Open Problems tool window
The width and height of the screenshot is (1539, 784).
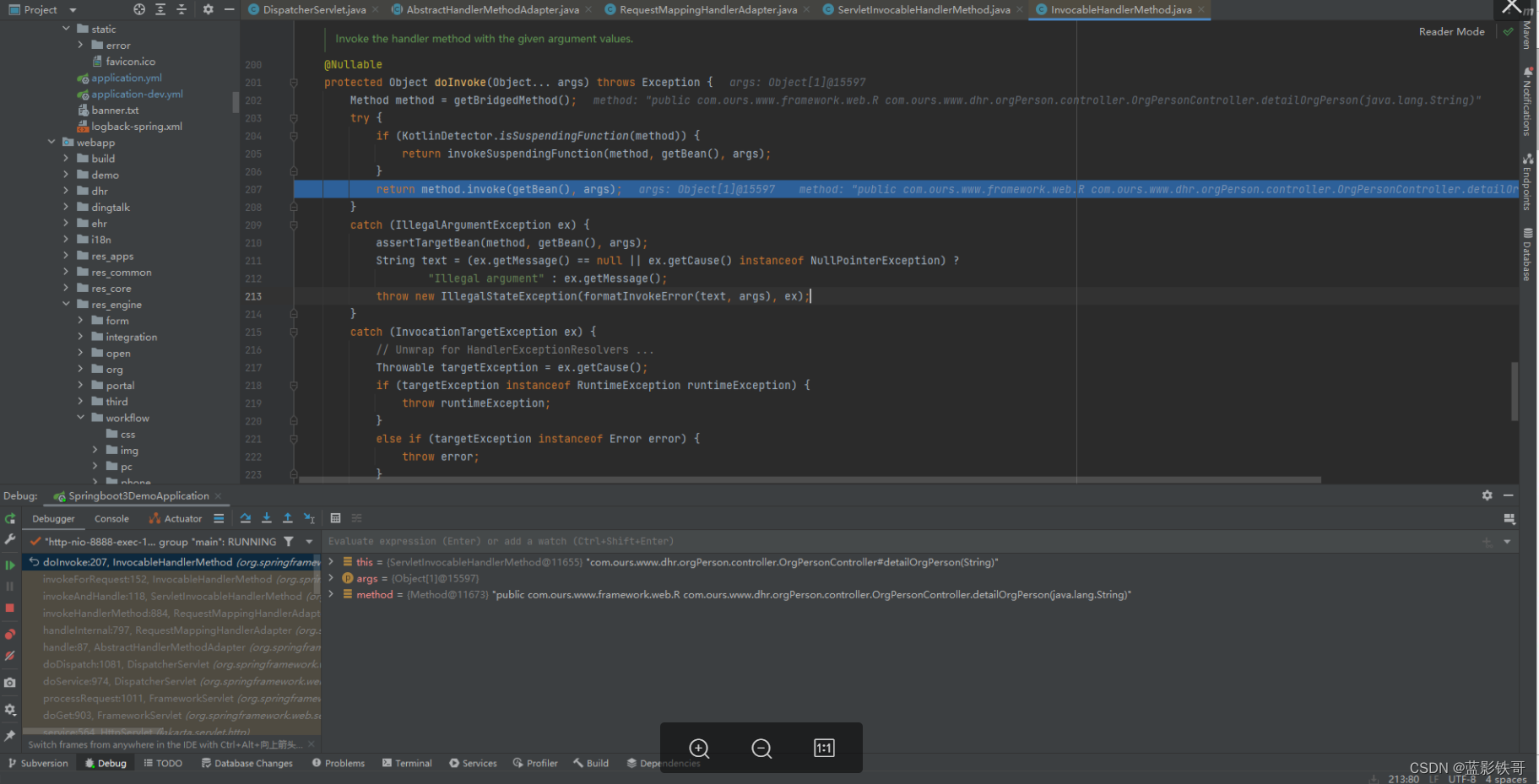pos(339,763)
